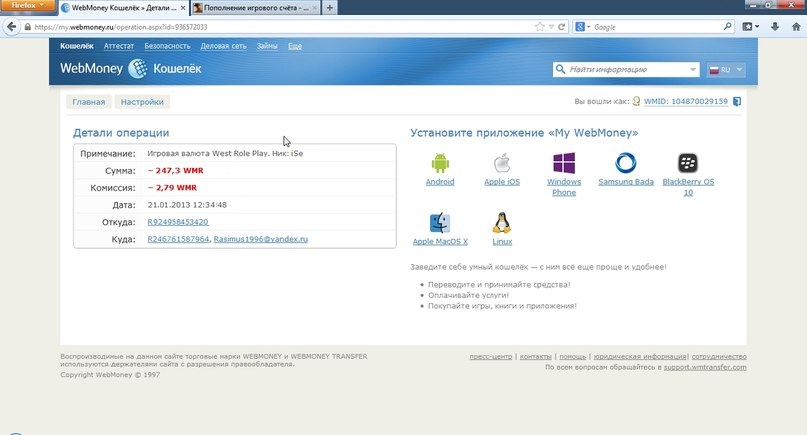807x435 pixels.
Task: Go to Firefox home page icon
Action: click(x=796, y=27)
